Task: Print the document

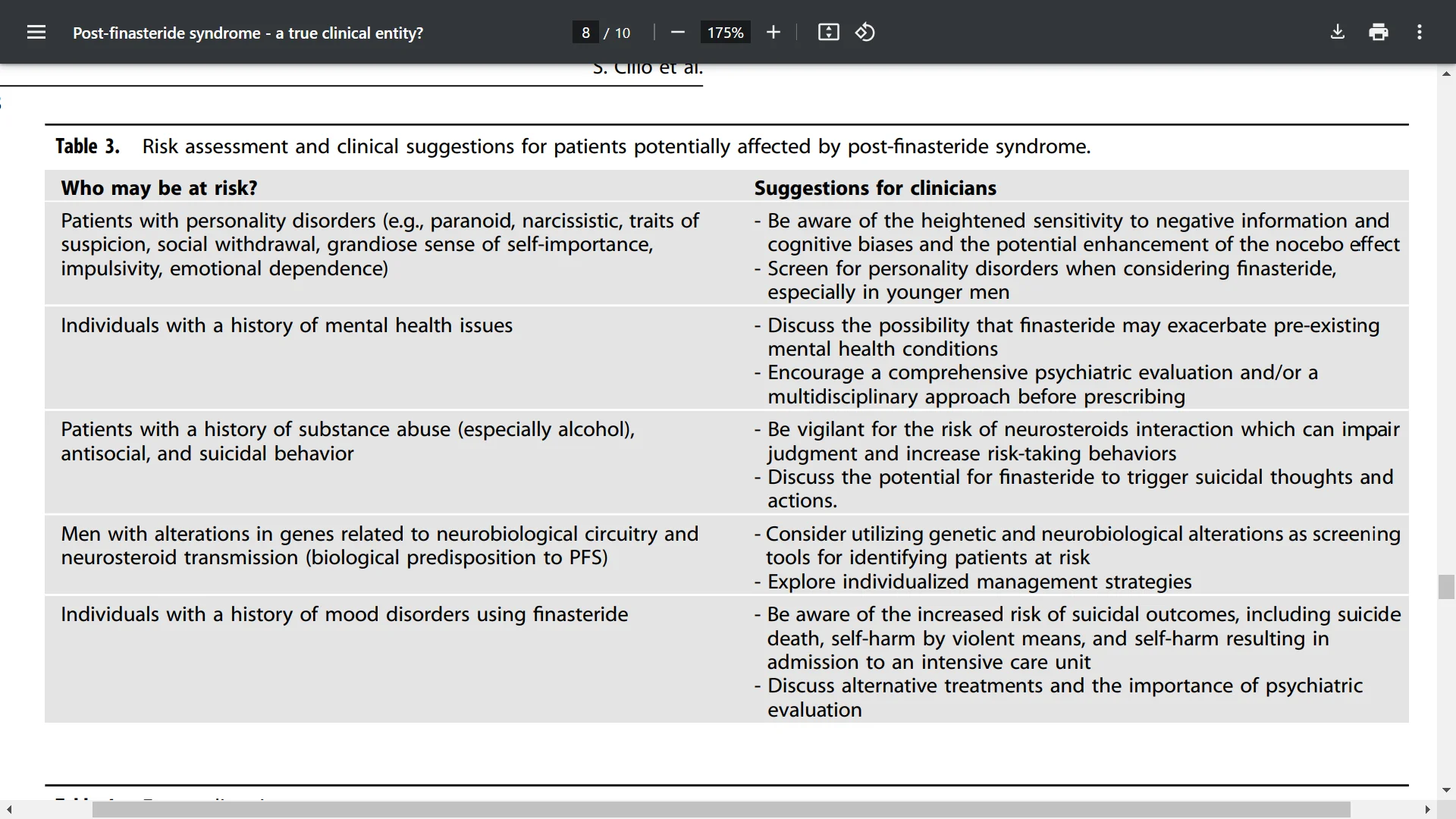Action: (x=1379, y=33)
